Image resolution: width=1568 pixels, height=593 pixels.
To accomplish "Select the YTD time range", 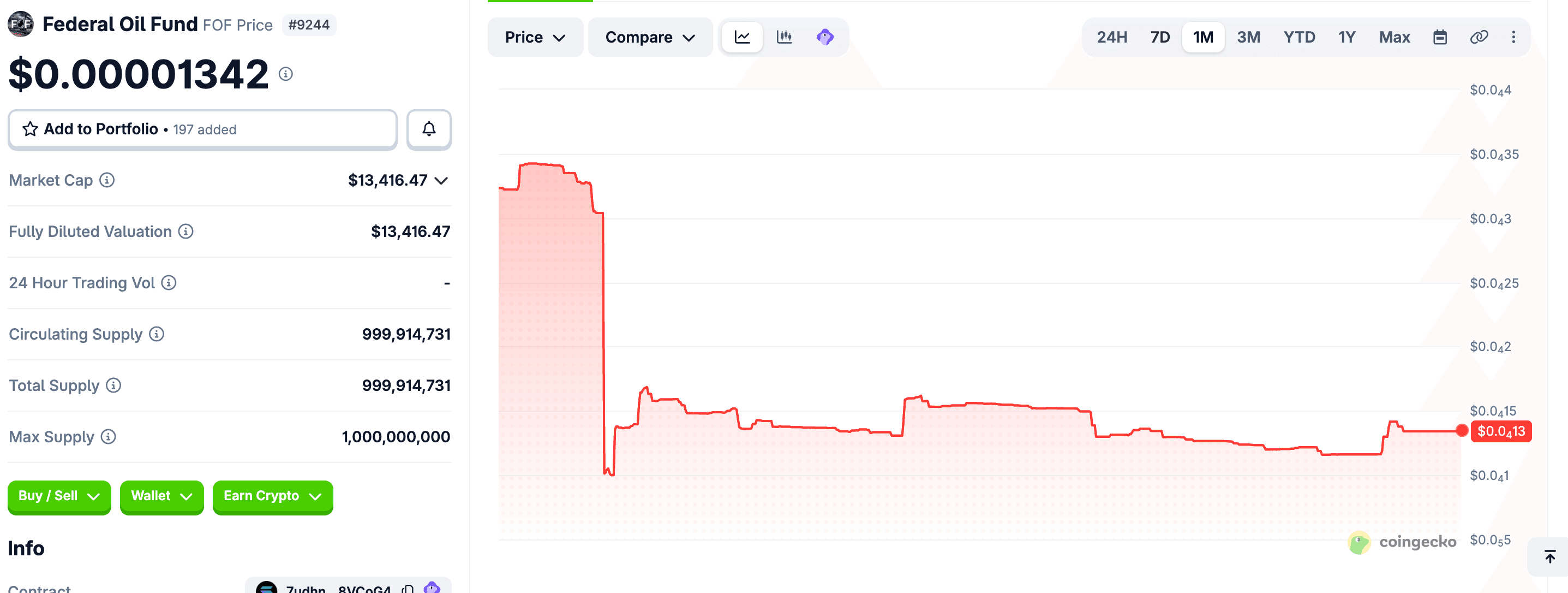I will [1299, 37].
